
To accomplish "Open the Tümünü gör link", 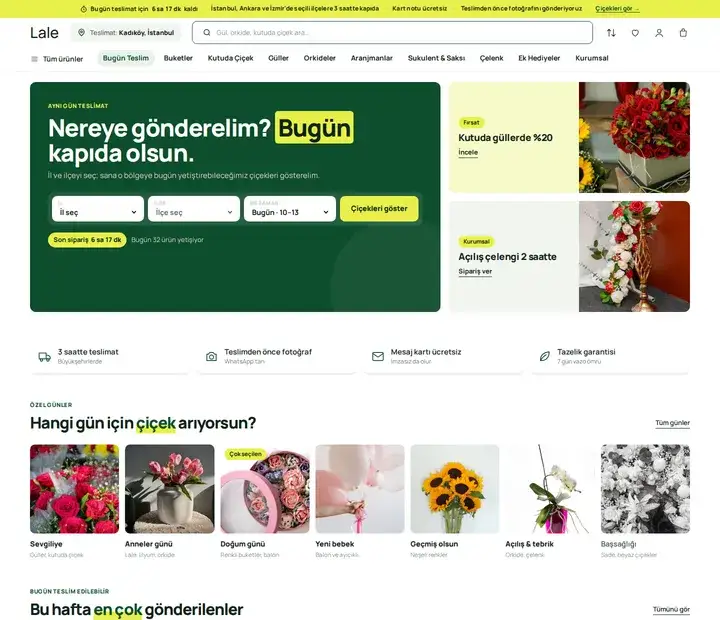I will tap(671, 609).
